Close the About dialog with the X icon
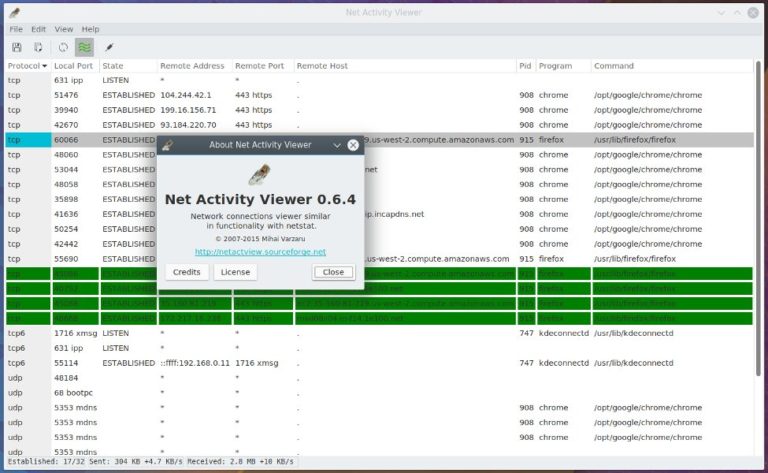Viewport: 768px width, 473px height. 353,145
